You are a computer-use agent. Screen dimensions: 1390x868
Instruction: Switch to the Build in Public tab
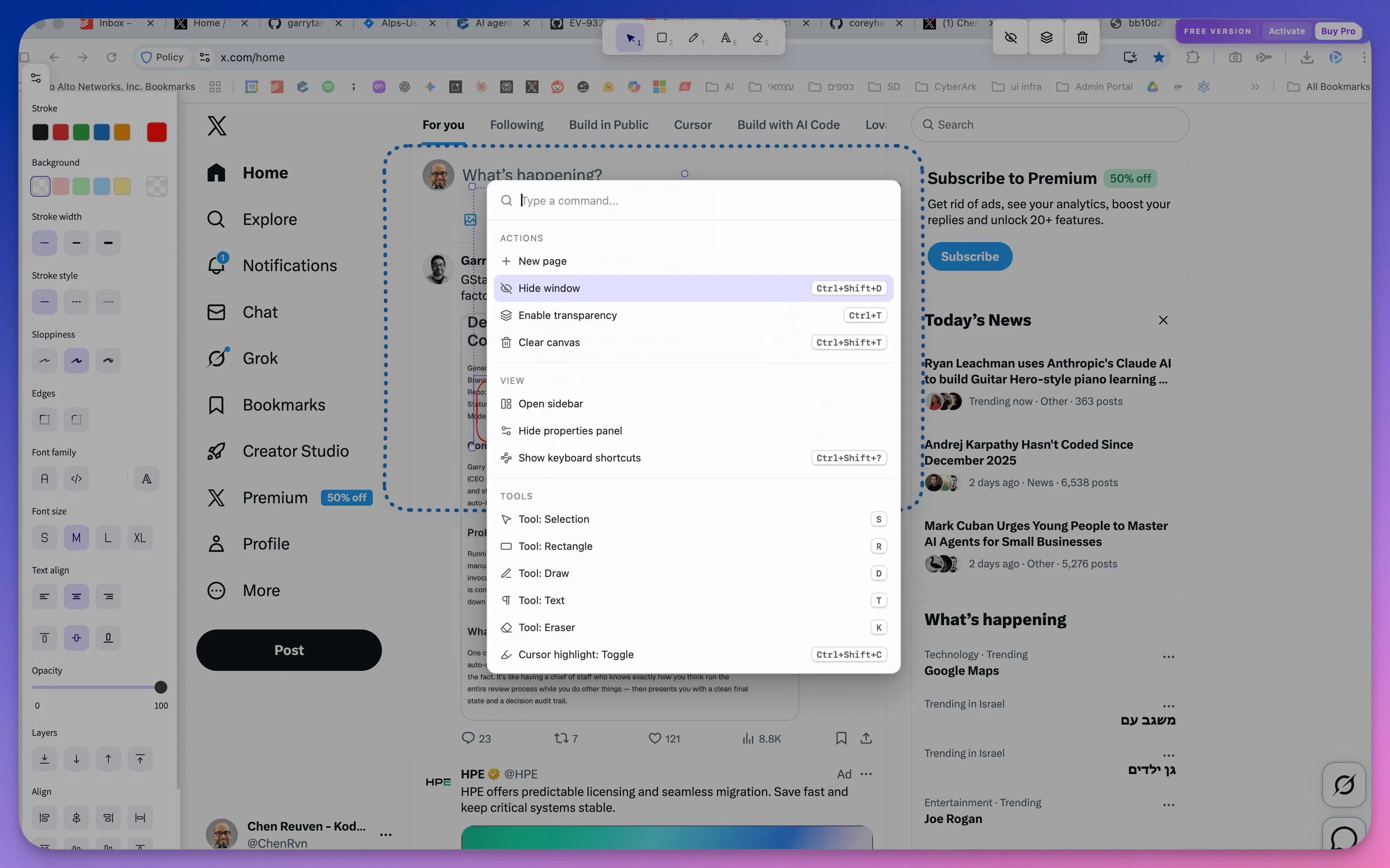click(609, 125)
